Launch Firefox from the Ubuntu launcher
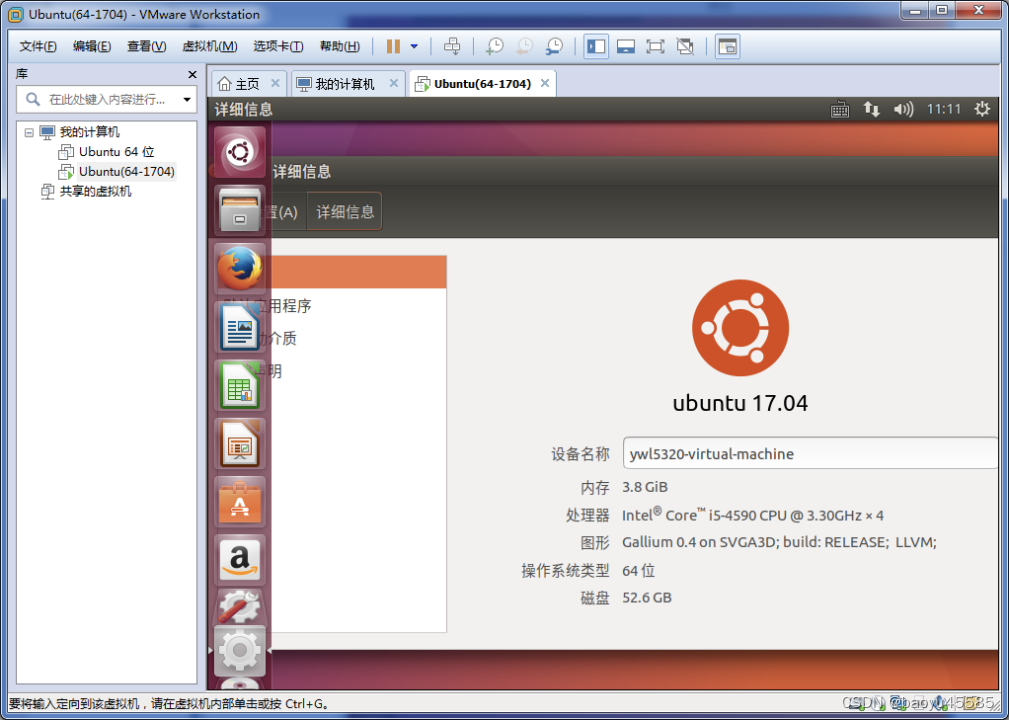This screenshot has height=720, width=1009. (239, 269)
